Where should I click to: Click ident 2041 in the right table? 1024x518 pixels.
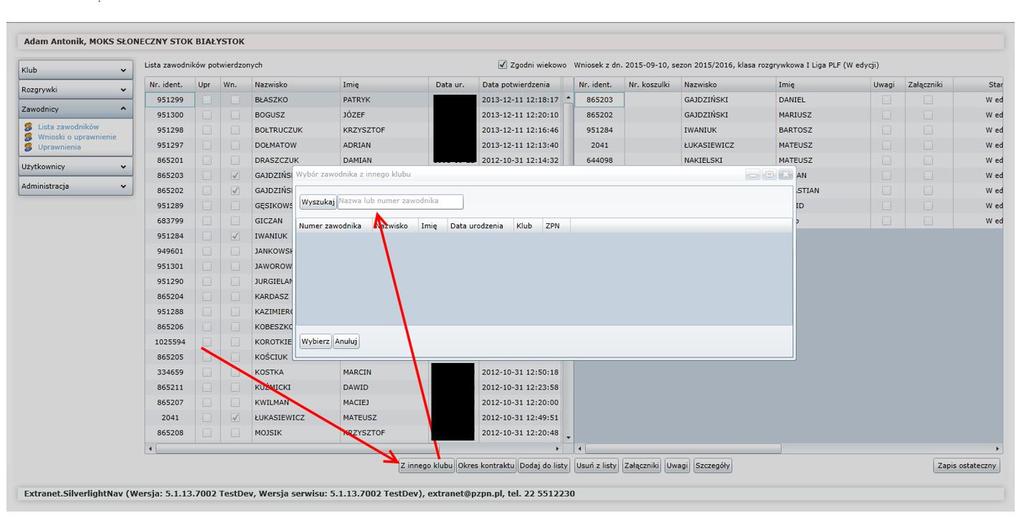pos(600,145)
